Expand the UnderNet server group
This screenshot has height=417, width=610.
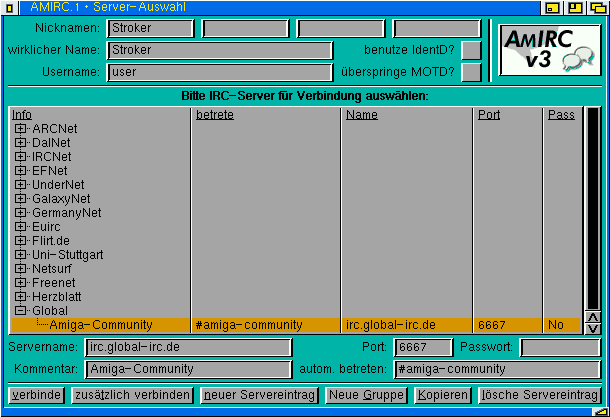20,185
